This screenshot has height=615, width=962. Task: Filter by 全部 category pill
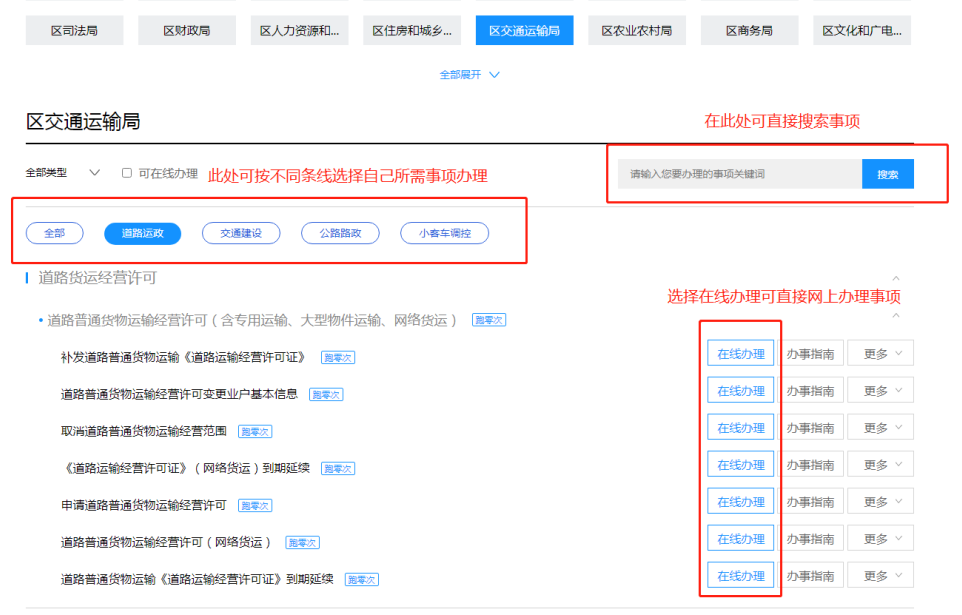tap(54, 233)
